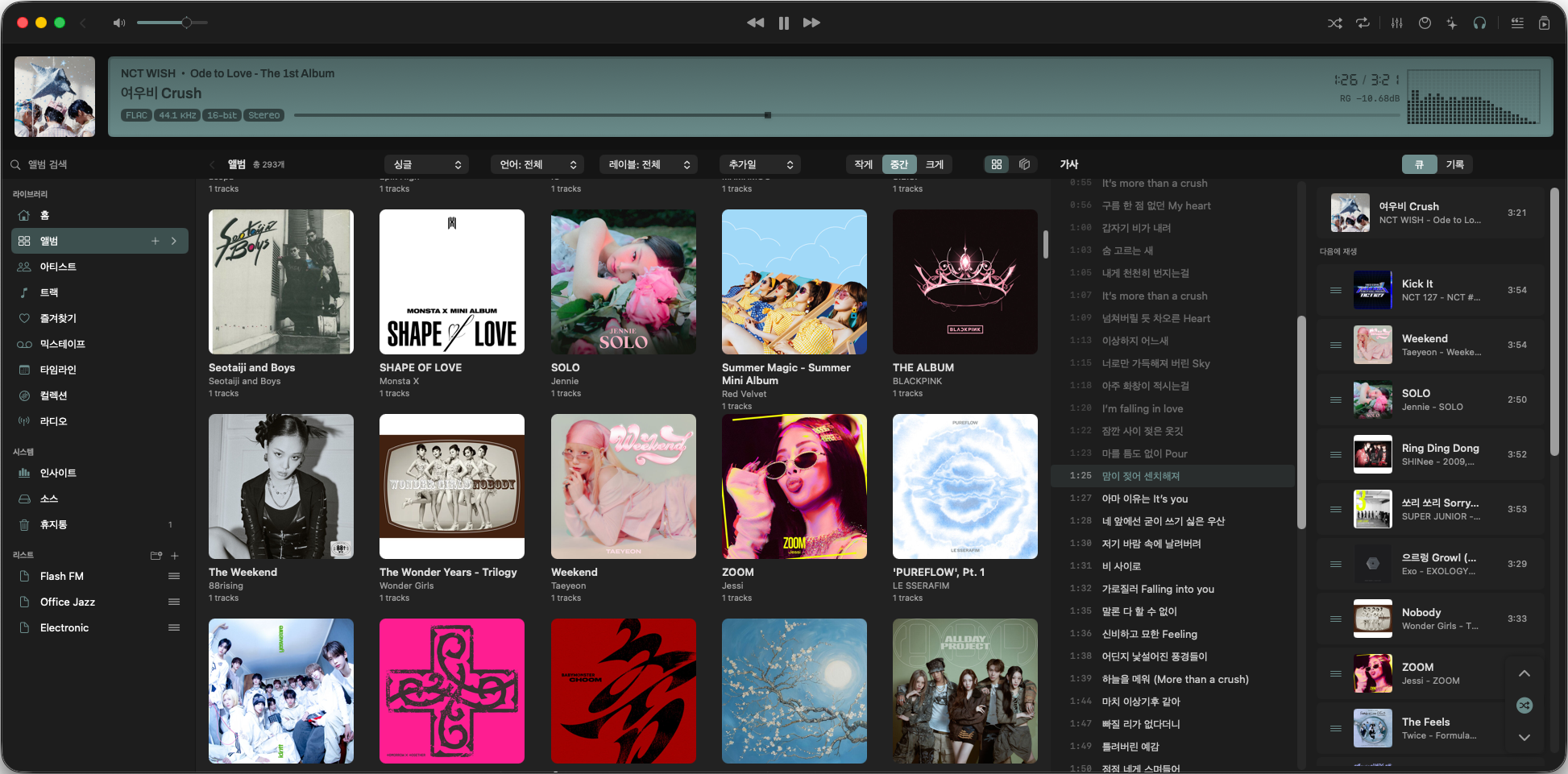The width and height of the screenshot is (1568, 774).
Task: Click the round teal shuffle queue button
Action: click(x=1524, y=706)
